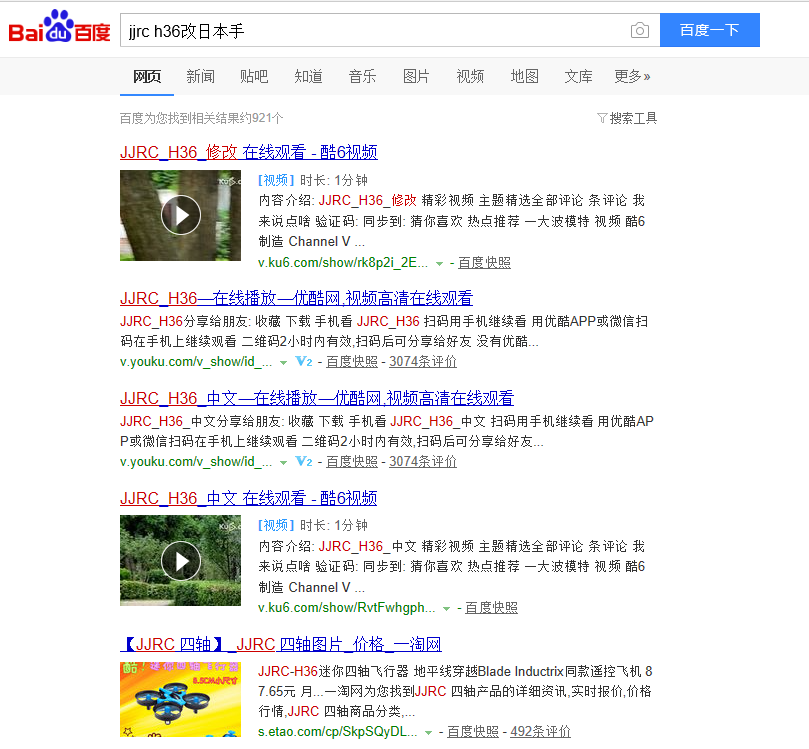Open 百度快照 for the RvtFwhgph ku6 result
Image resolution: width=809 pixels, height=749 pixels.
[x=491, y=608]
